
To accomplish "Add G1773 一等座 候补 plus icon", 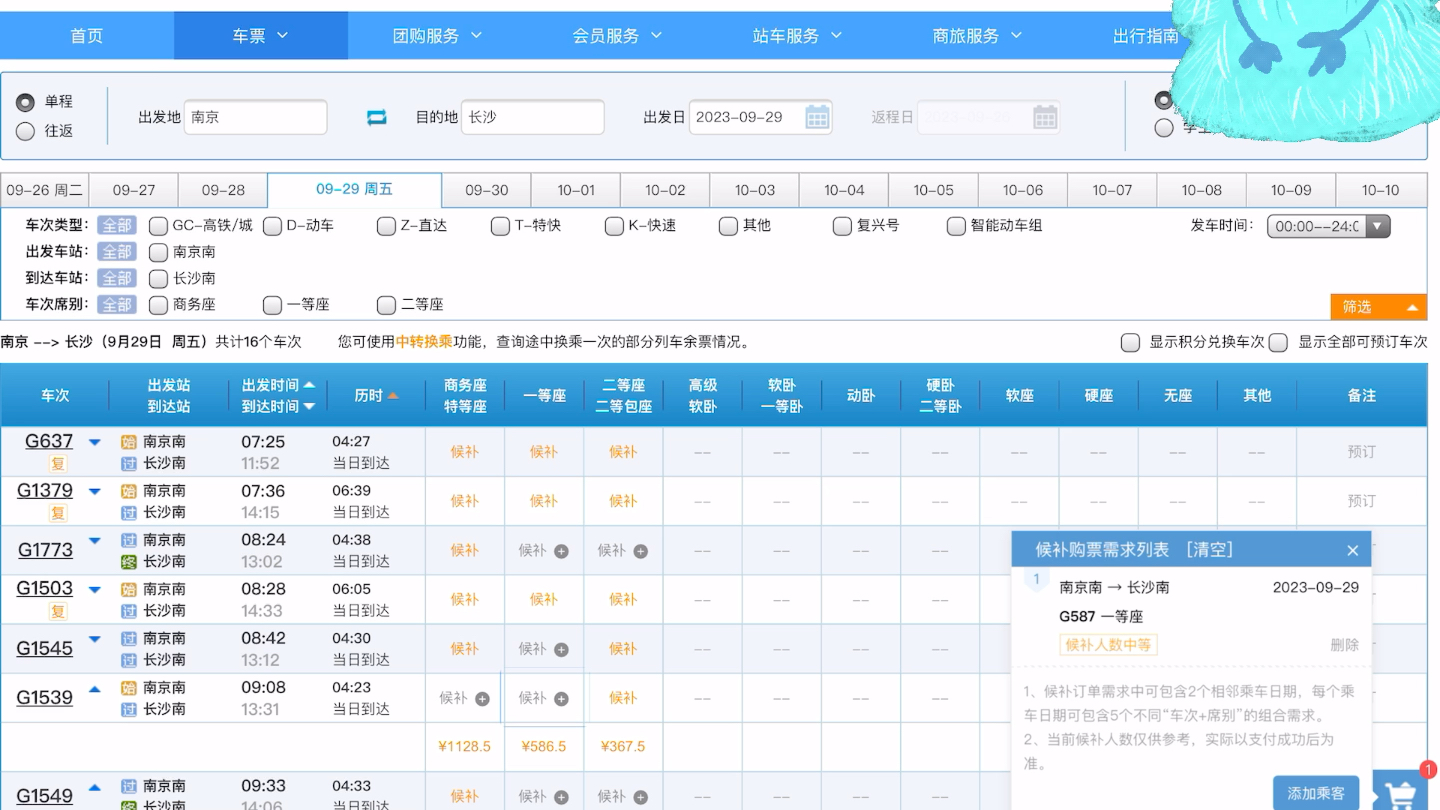I will point(561,551).
